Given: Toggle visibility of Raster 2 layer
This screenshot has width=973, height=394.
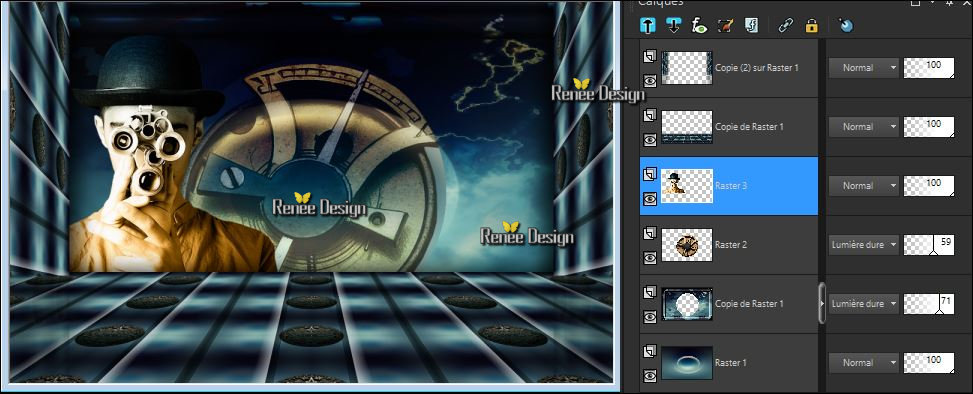Looking at the screenshot, I should [650, 257].
